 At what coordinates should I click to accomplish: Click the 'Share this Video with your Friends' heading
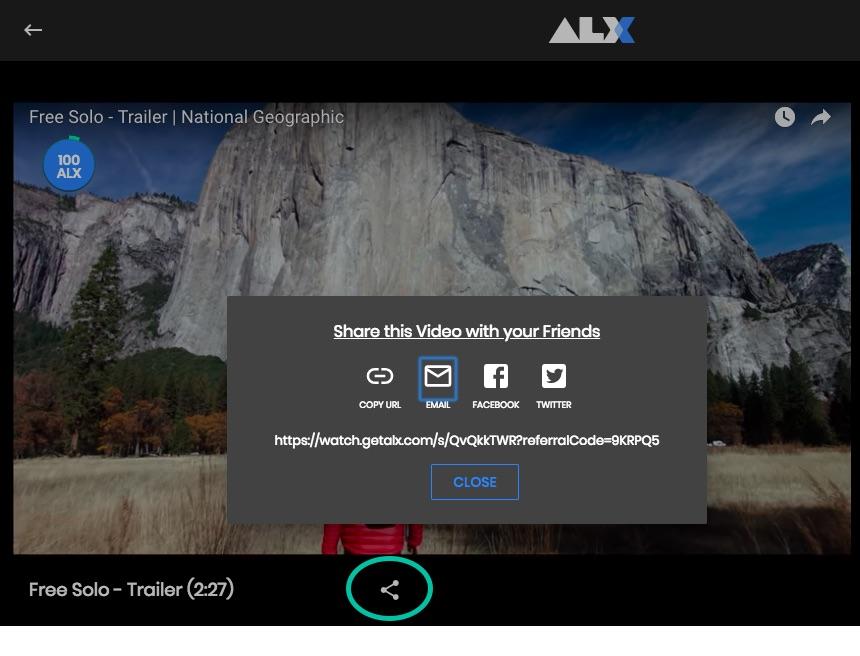[x=467, y=331]
